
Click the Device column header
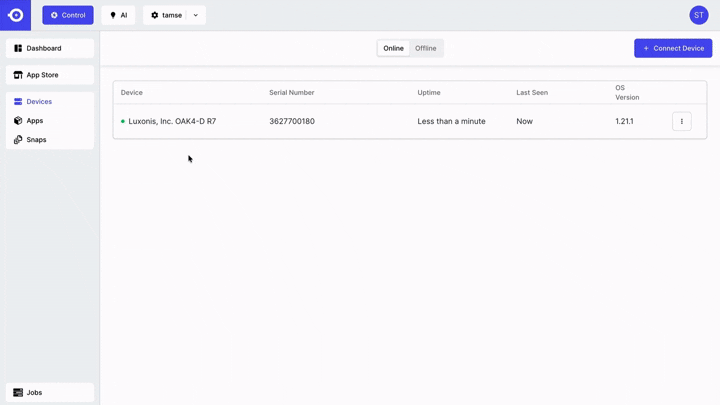tap(132, 92)
